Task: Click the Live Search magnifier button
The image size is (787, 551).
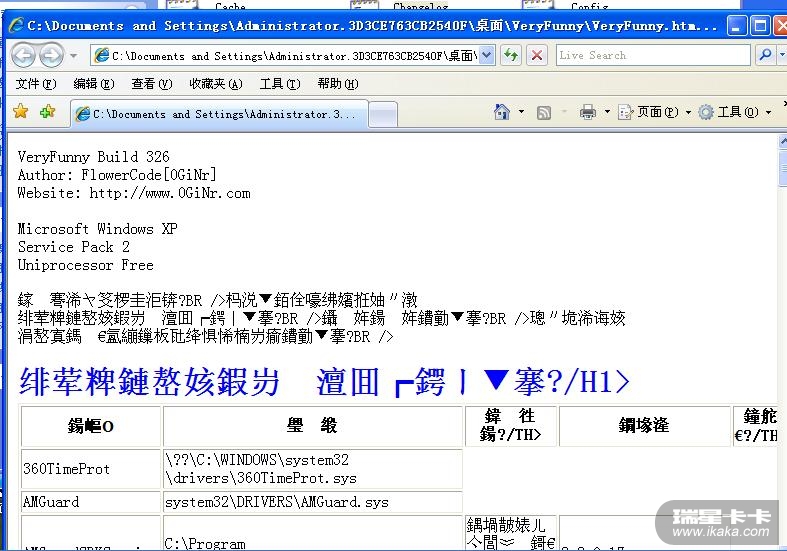Action: click(x=765, y=55)
